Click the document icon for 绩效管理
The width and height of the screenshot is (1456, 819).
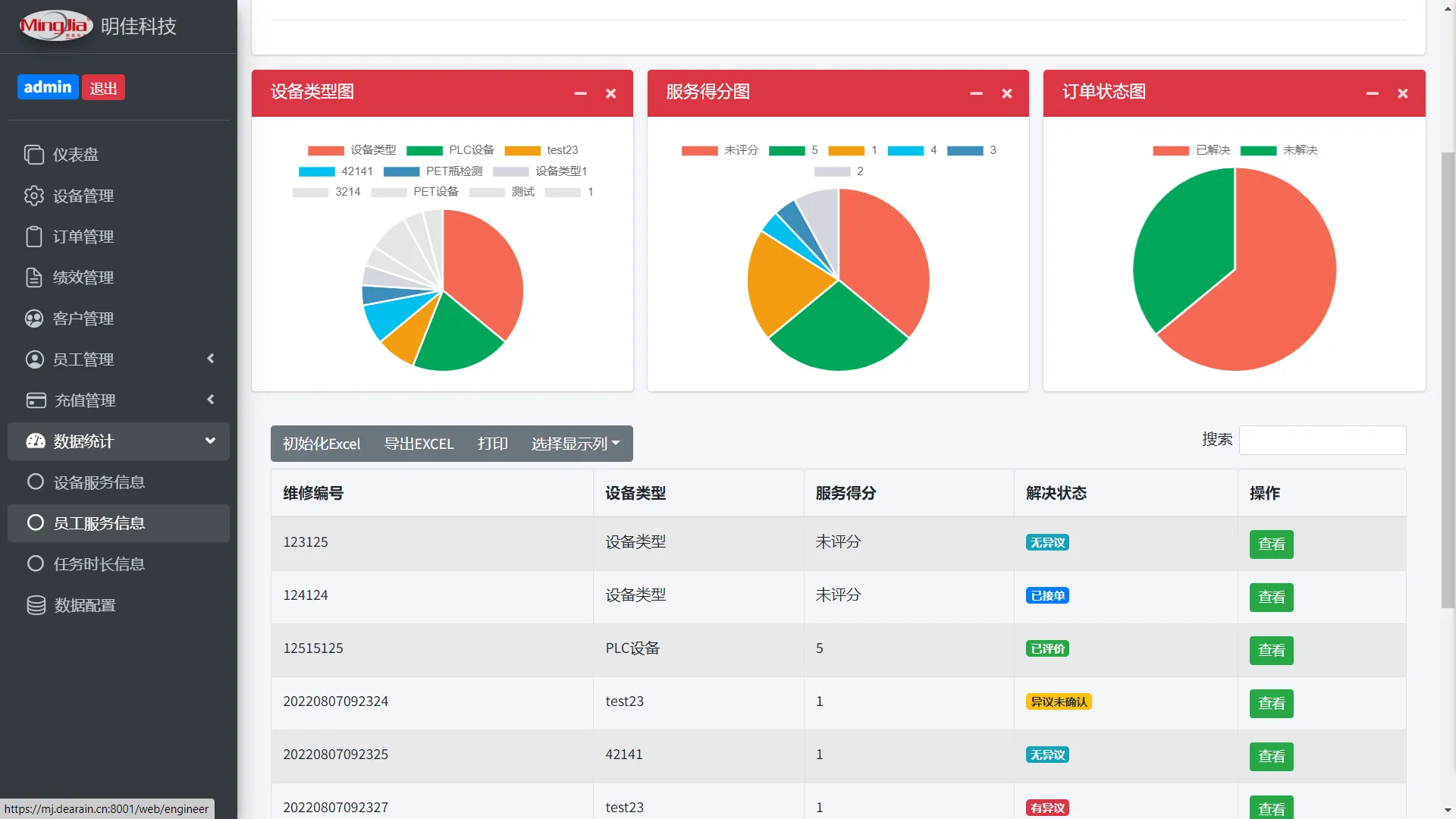click(x=34, y=278)
